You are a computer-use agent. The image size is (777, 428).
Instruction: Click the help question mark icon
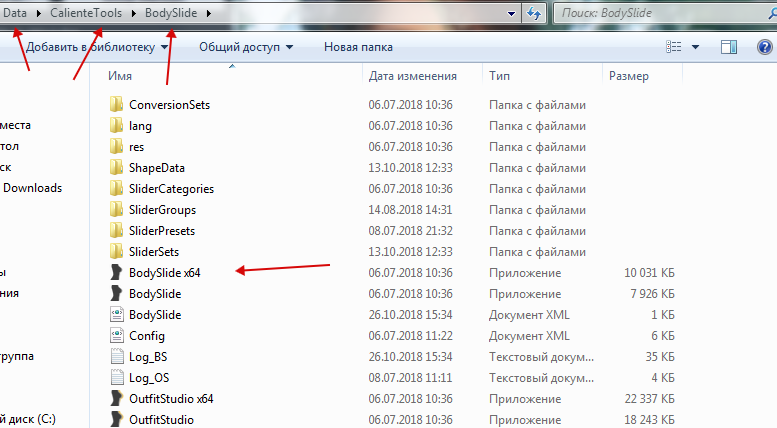(763, 47)
